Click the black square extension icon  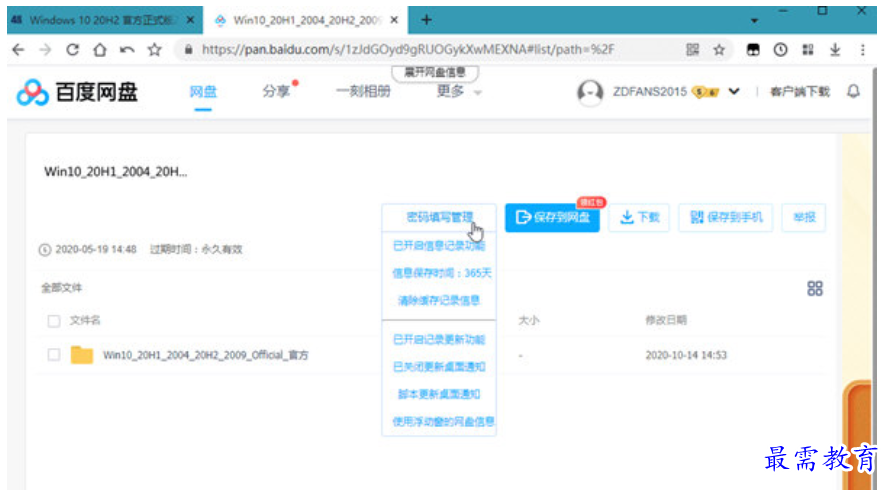[x=753, y=50]
